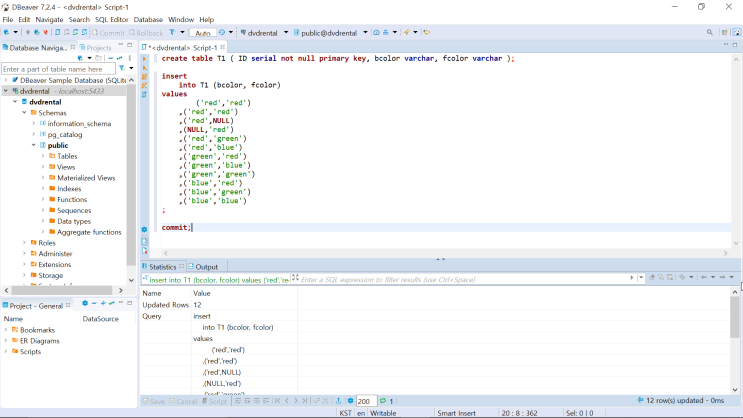Click the dashboard eye icon in toolbar
Image resolution: width=743 pixels, height=418 pixels.
pyautogui.click(x=376, y=33)
